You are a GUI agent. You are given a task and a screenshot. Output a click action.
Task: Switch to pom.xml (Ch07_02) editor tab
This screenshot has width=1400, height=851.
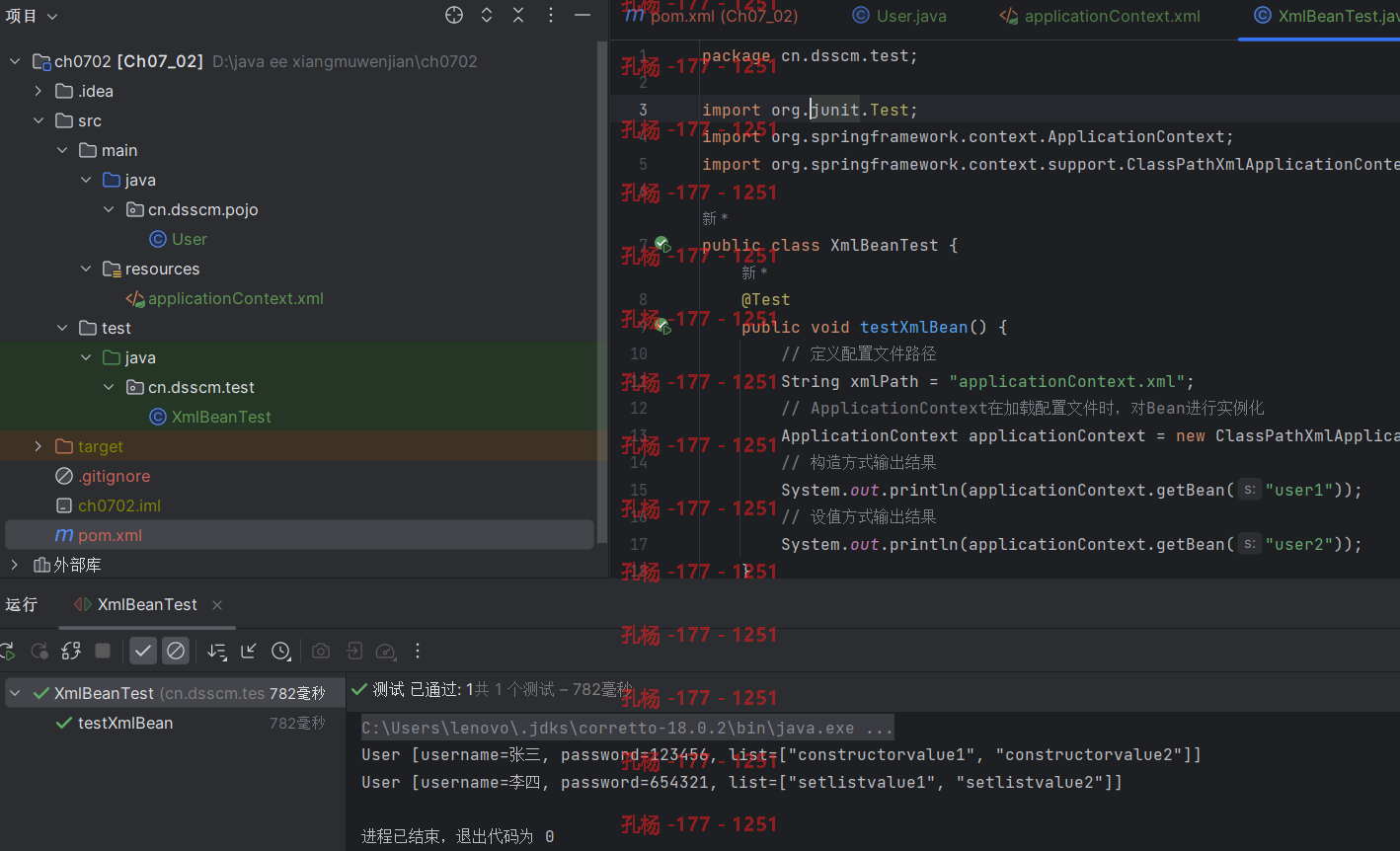tap(711, 16)
